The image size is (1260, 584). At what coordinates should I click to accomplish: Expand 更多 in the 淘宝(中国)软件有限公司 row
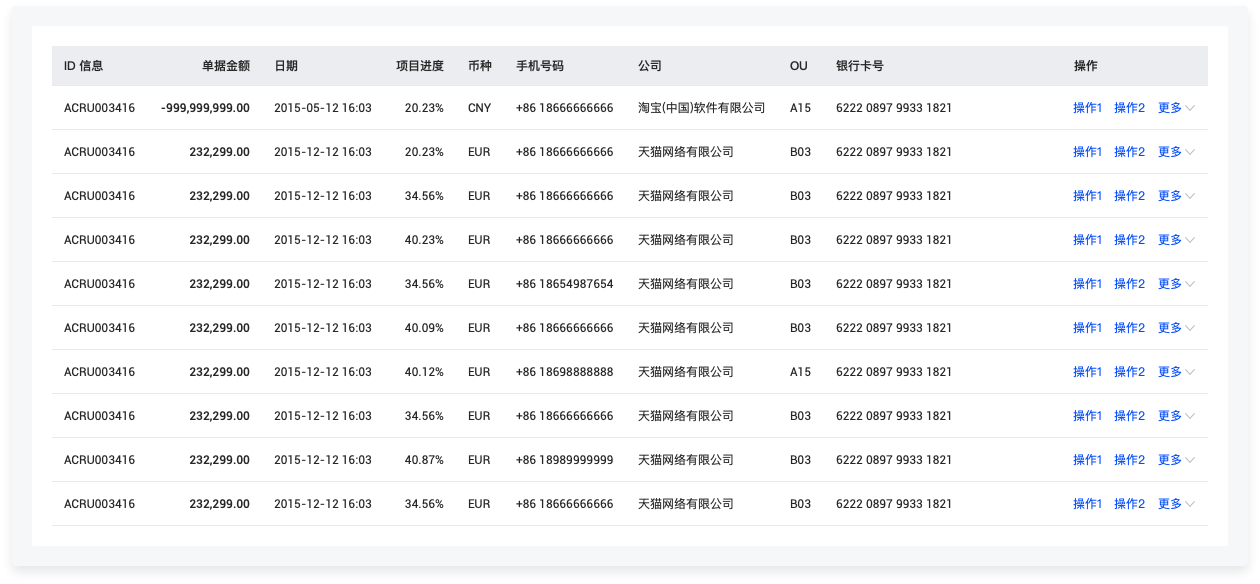[1176, 108]
